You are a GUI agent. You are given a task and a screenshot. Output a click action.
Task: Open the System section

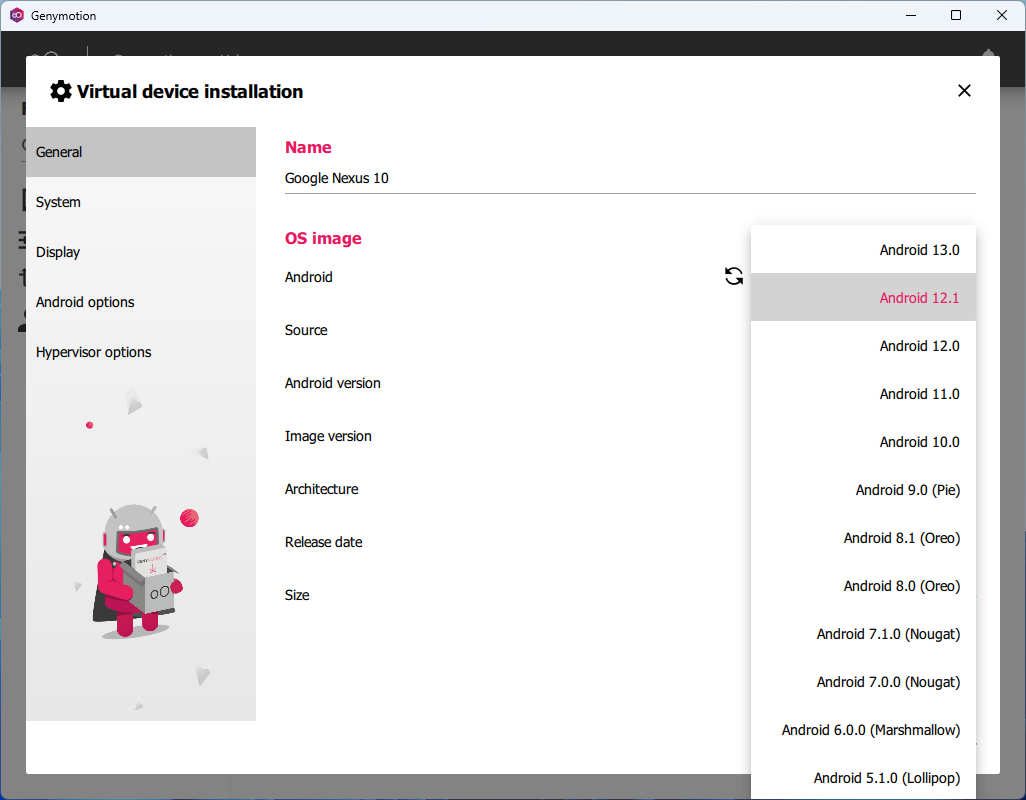point(141,202)
